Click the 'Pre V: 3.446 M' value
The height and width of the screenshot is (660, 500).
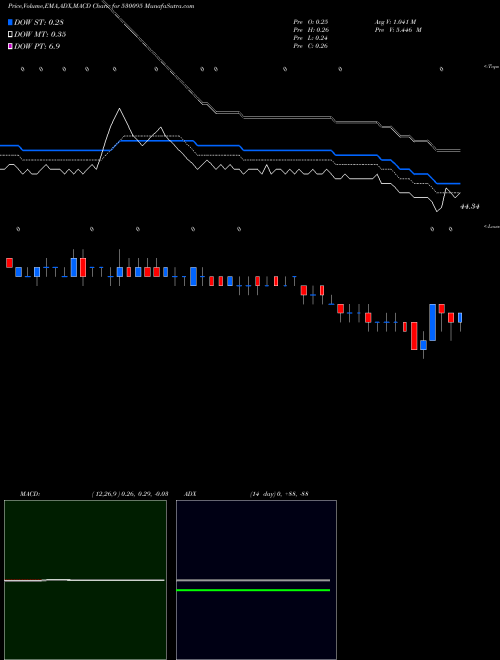pyautogui.click(x=398, y=30)
